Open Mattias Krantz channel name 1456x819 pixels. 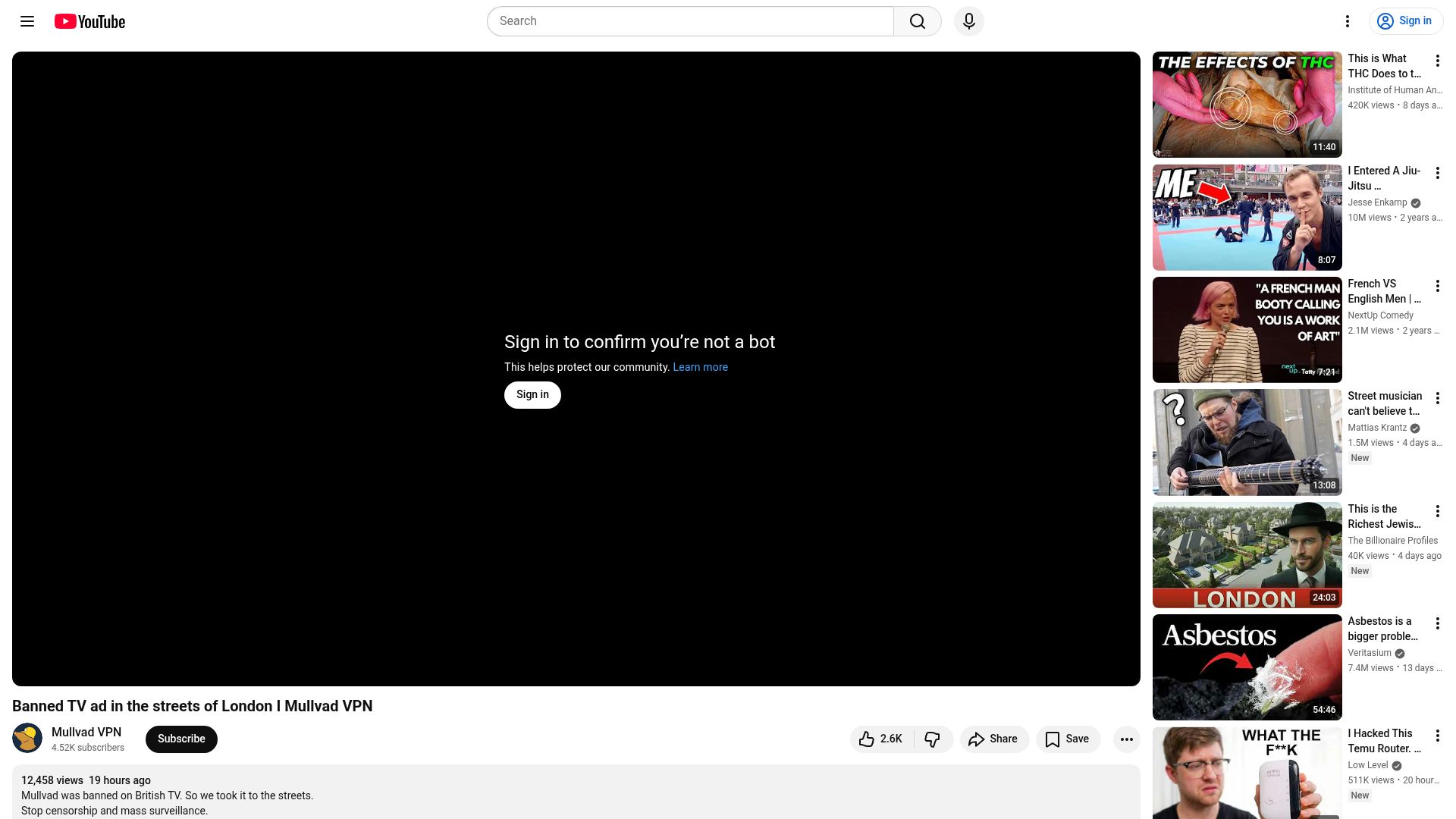(1377, 428)
